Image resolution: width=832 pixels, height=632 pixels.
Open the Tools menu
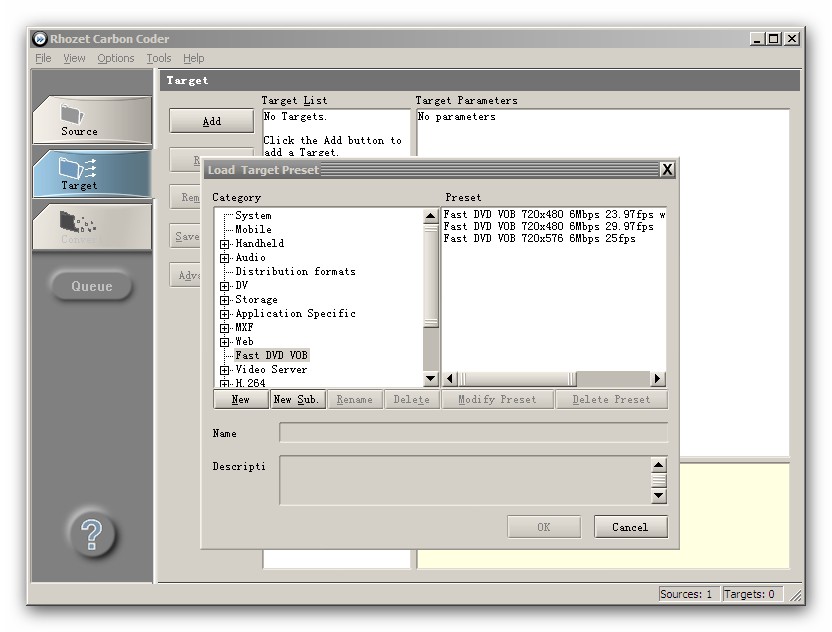pos(158,58)
